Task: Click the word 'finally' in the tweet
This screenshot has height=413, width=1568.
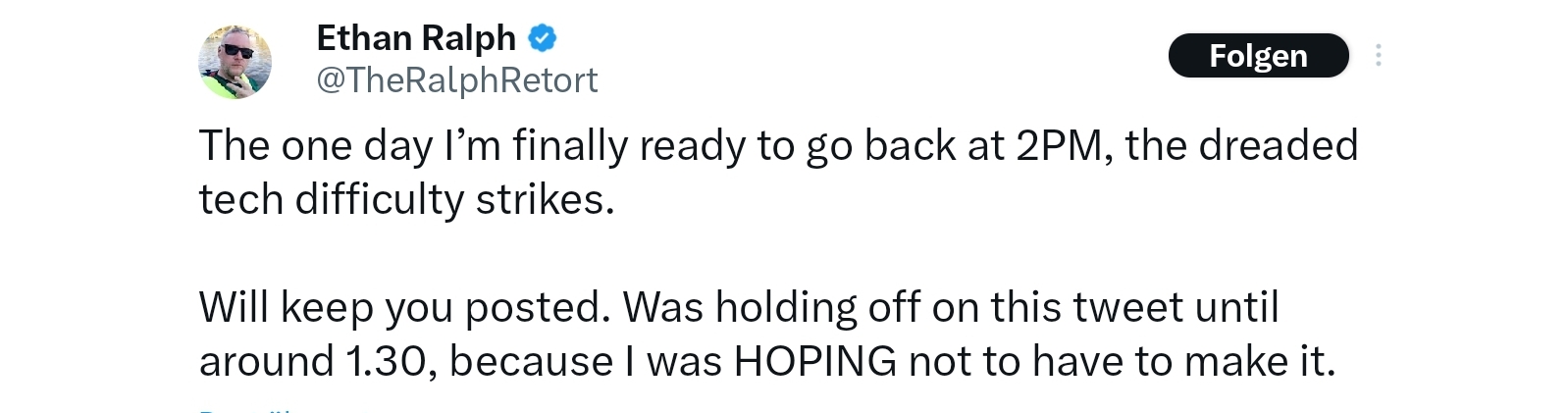Action: 569,145
